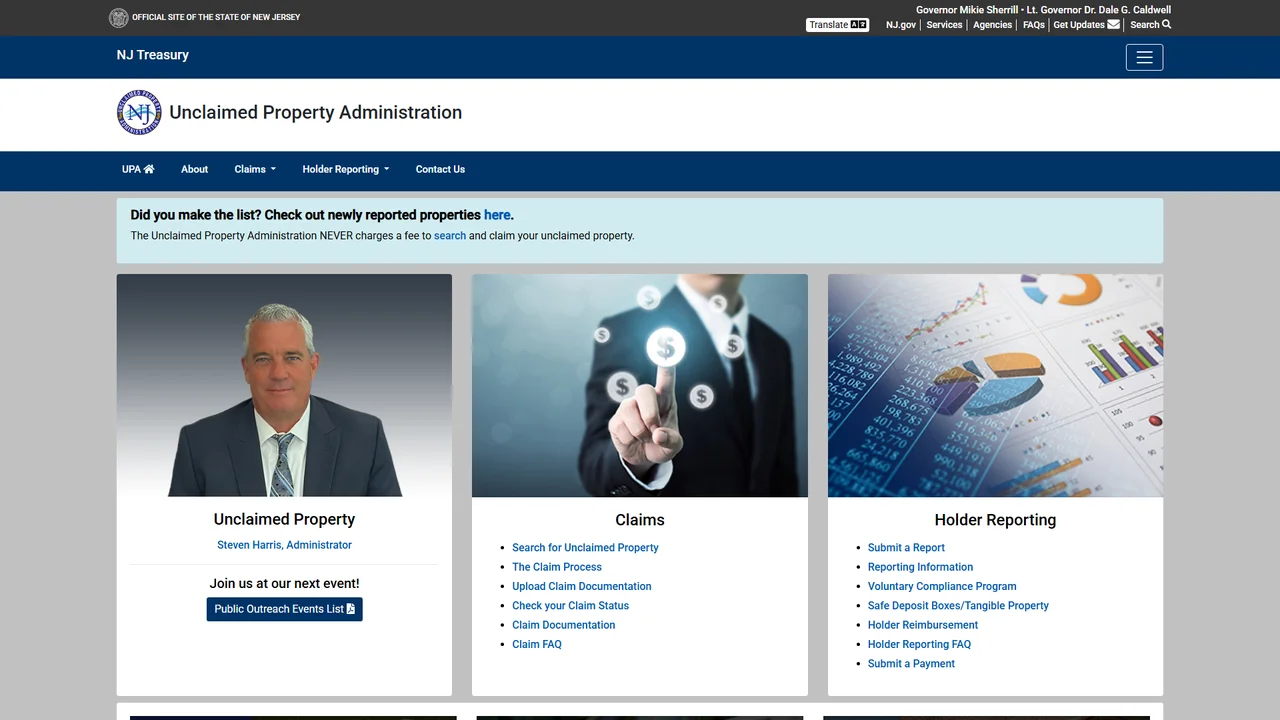Open the Reporting Information link
This screenshot has width=1280, height=720.
(920, 567)
